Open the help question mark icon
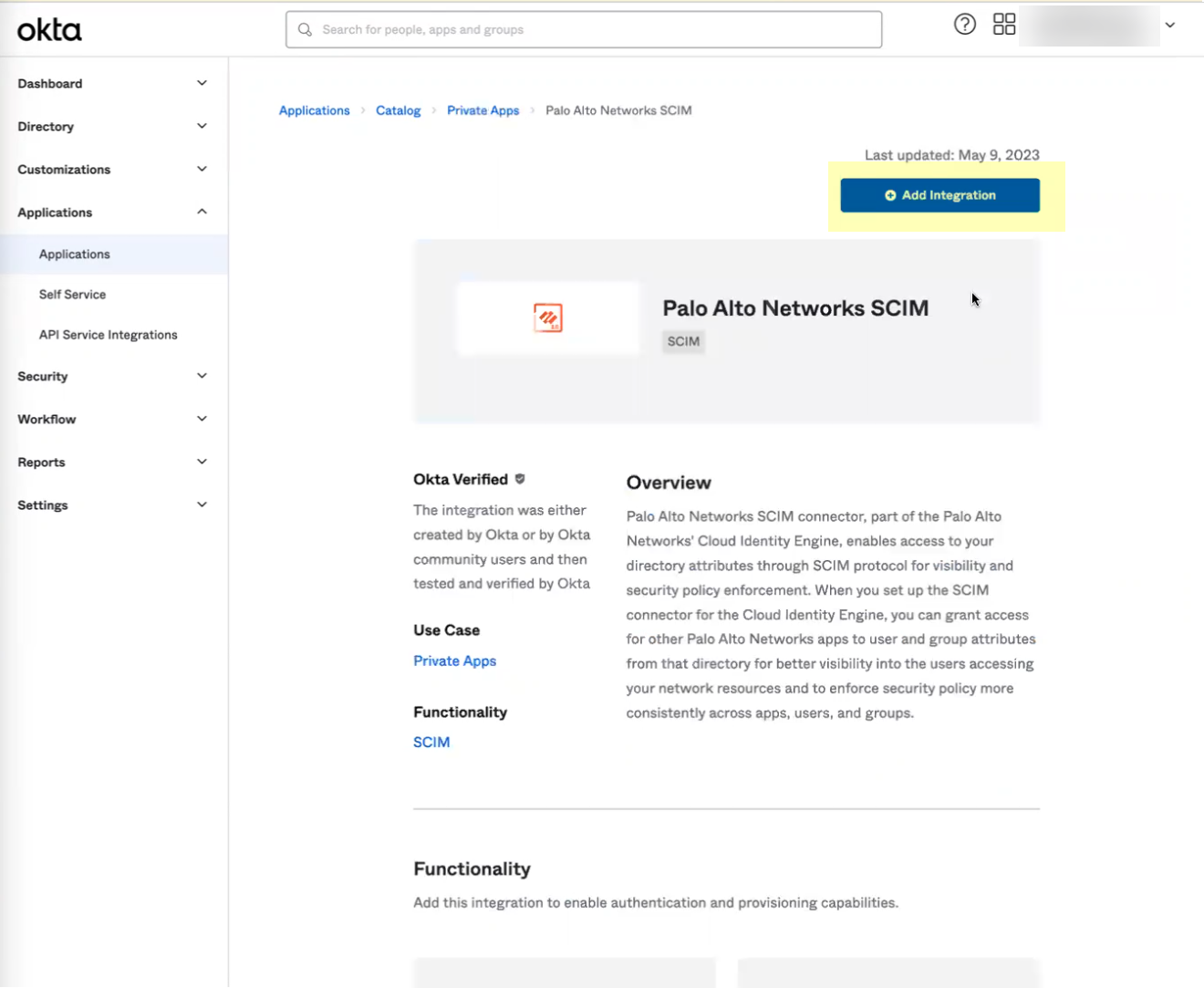 [965, 24]
